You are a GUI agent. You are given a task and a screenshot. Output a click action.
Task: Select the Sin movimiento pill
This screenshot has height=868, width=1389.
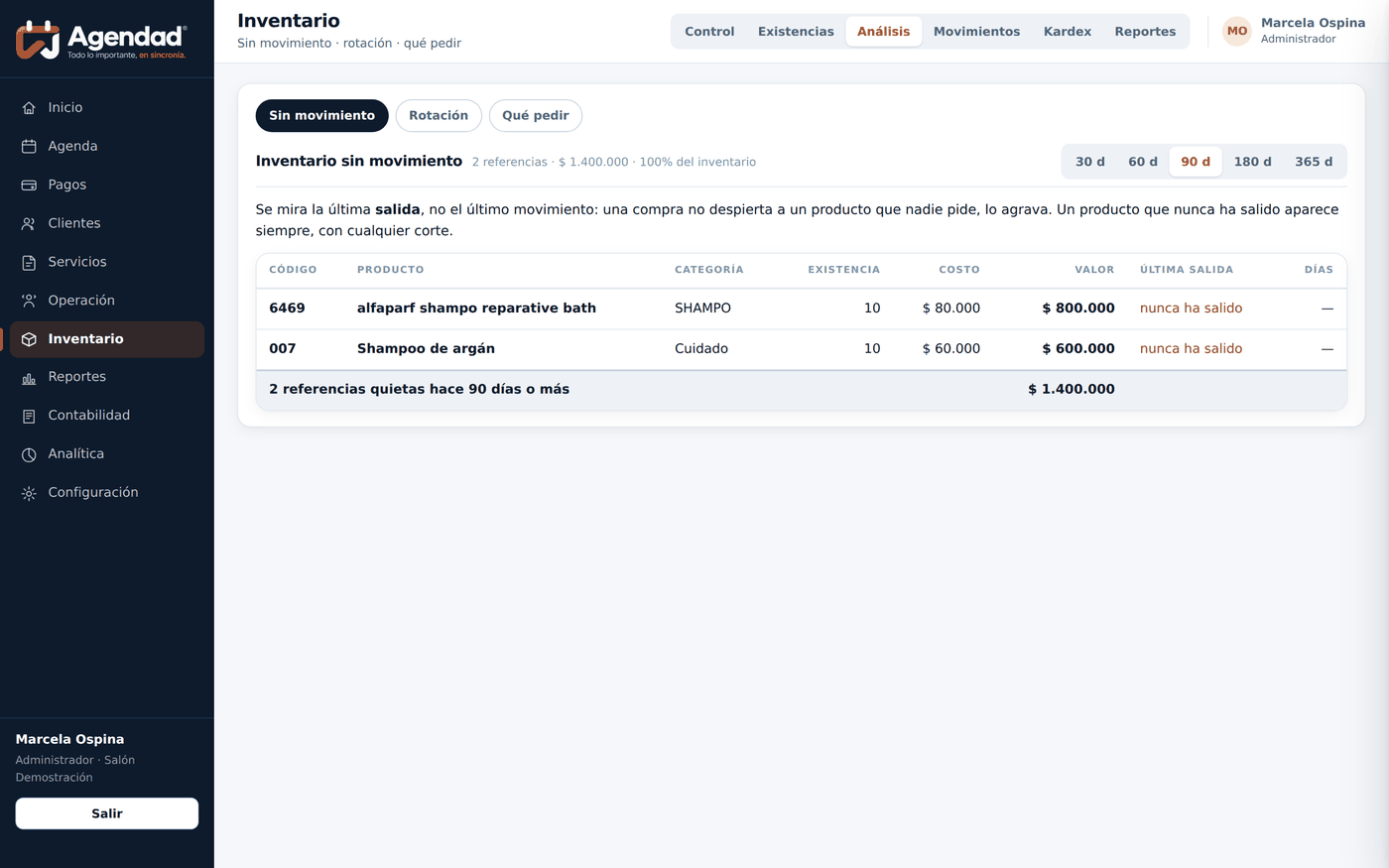pyautogui.click(x=322, y=116)
